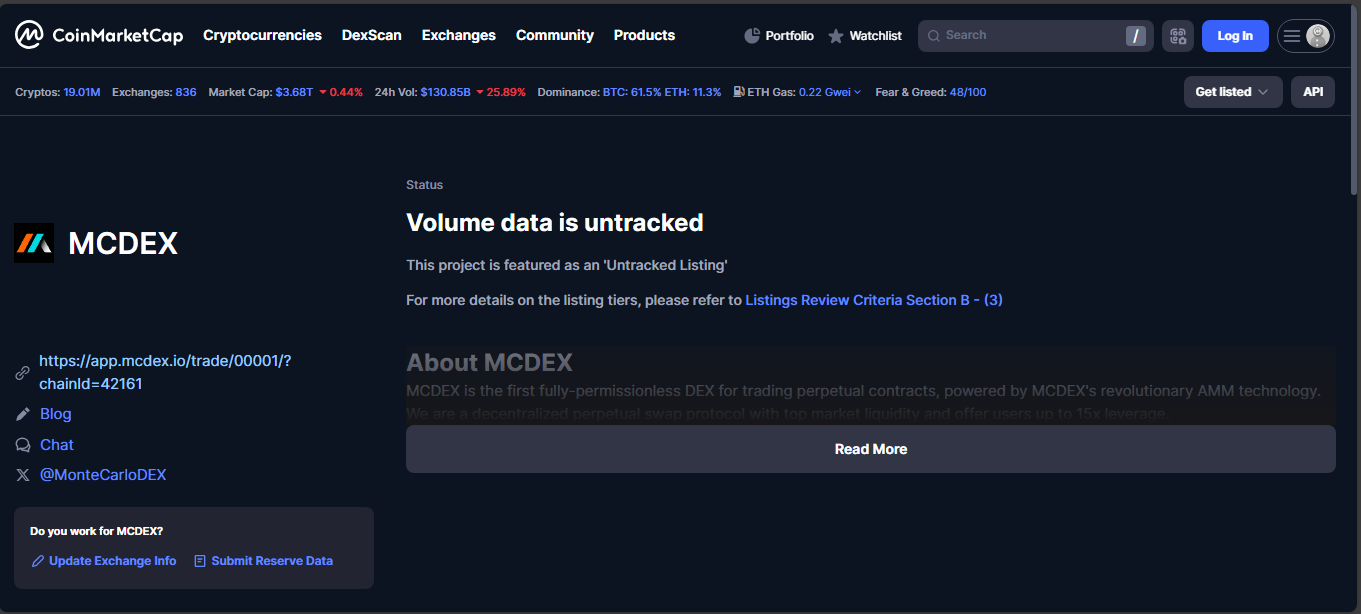Viewport: 1361px width, 614px height.
Task: Open the DexScan menu item
Action: point(371,35)
